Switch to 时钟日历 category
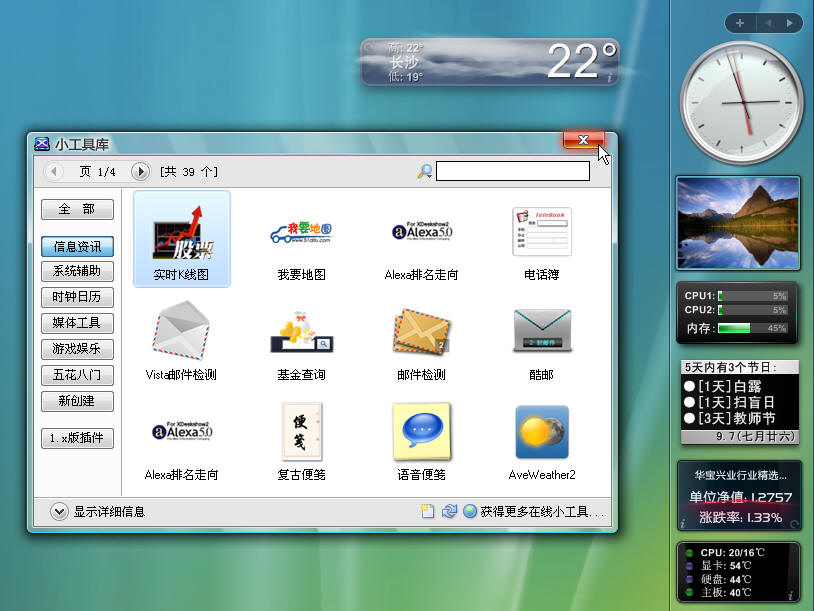814x611 pixels. tap(77, 297)
